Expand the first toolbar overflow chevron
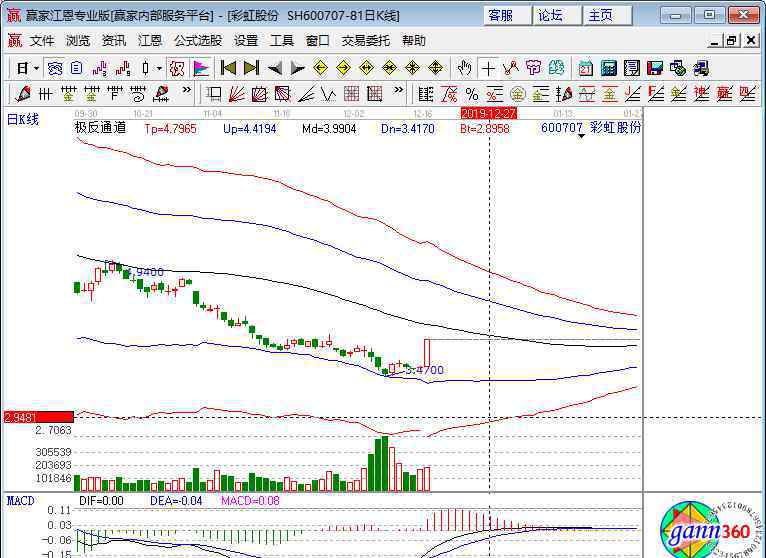766x558 pixels. coord(186,90)
